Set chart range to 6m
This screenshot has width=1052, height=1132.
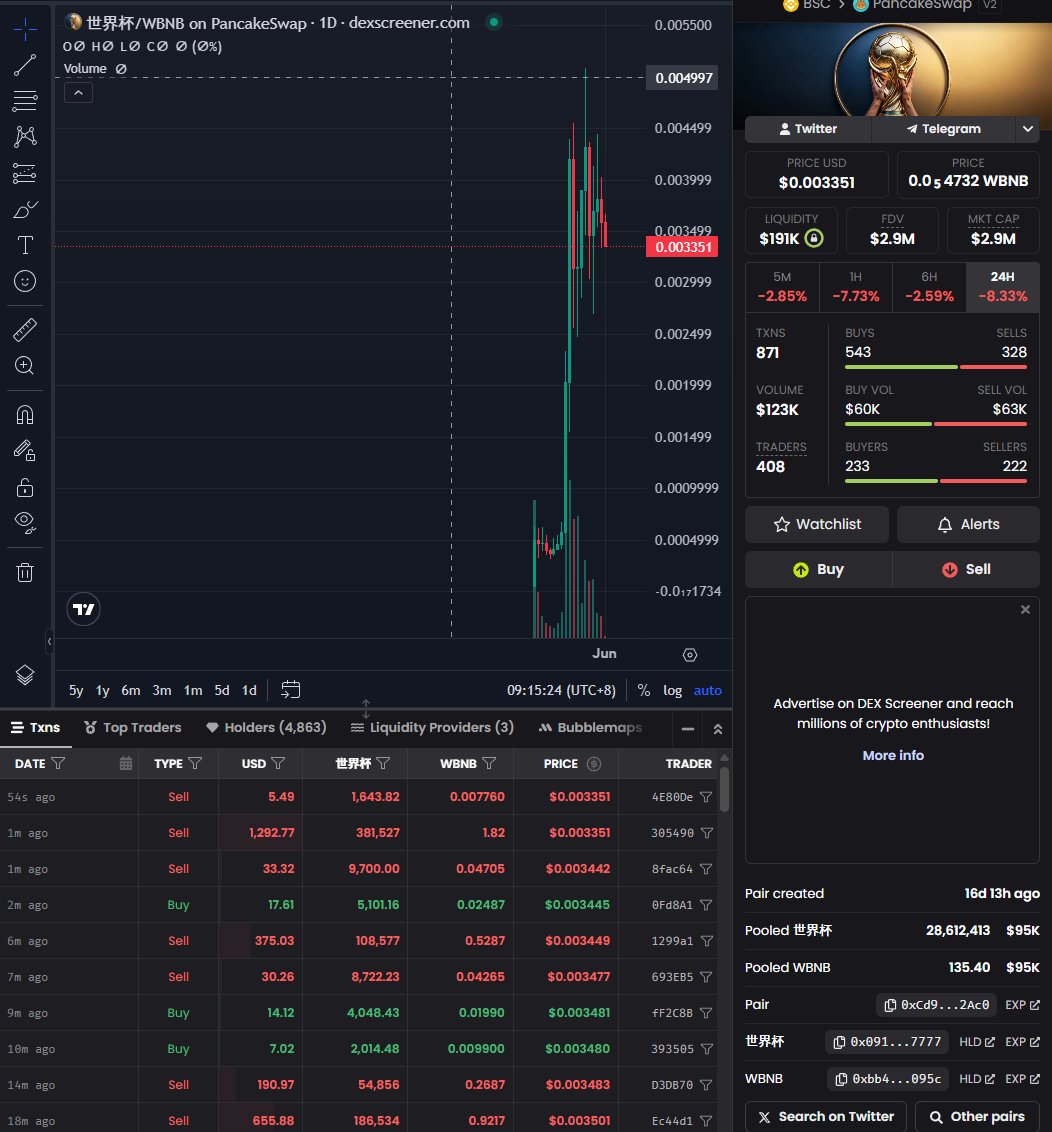pos(131,690)
